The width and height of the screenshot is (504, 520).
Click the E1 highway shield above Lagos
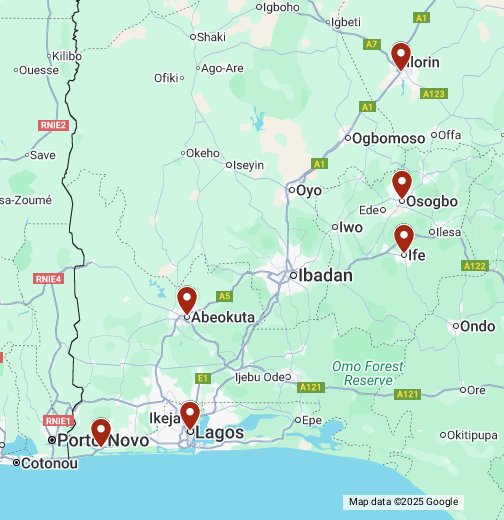coord(203,378)
